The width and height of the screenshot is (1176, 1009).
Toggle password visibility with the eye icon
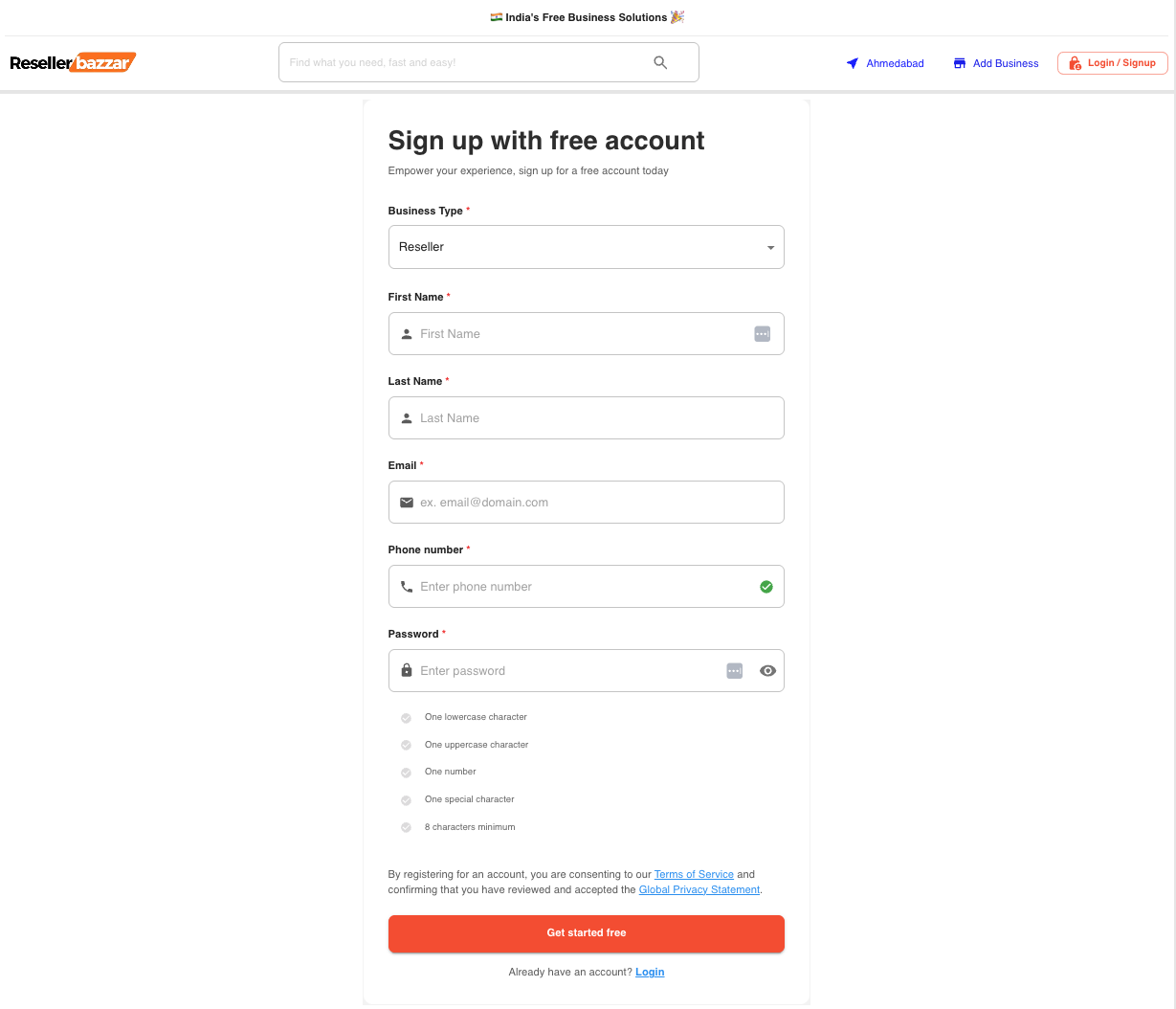(x=767, y=670)
